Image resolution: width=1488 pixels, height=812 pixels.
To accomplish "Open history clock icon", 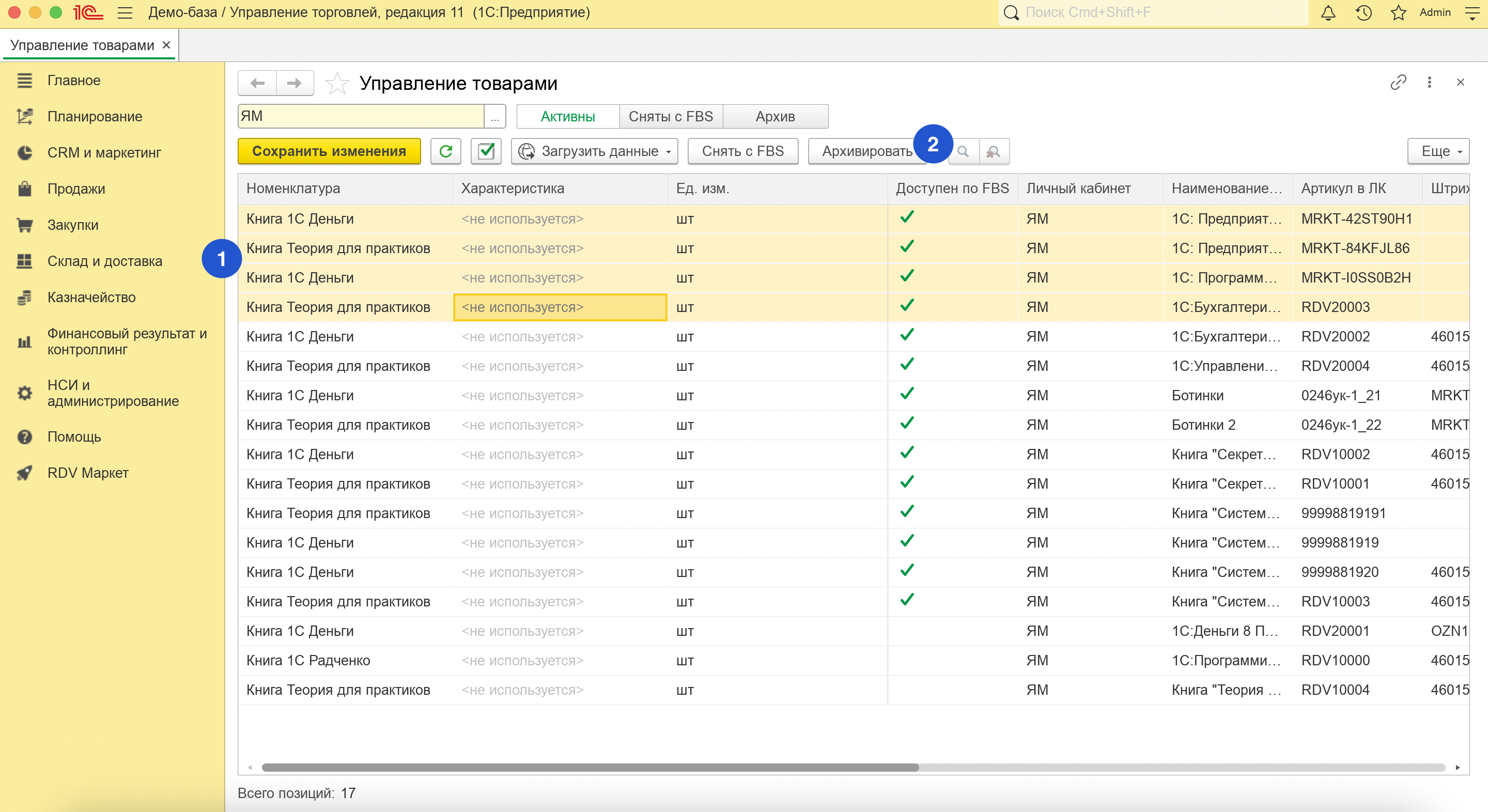I will click(1363, 13).
